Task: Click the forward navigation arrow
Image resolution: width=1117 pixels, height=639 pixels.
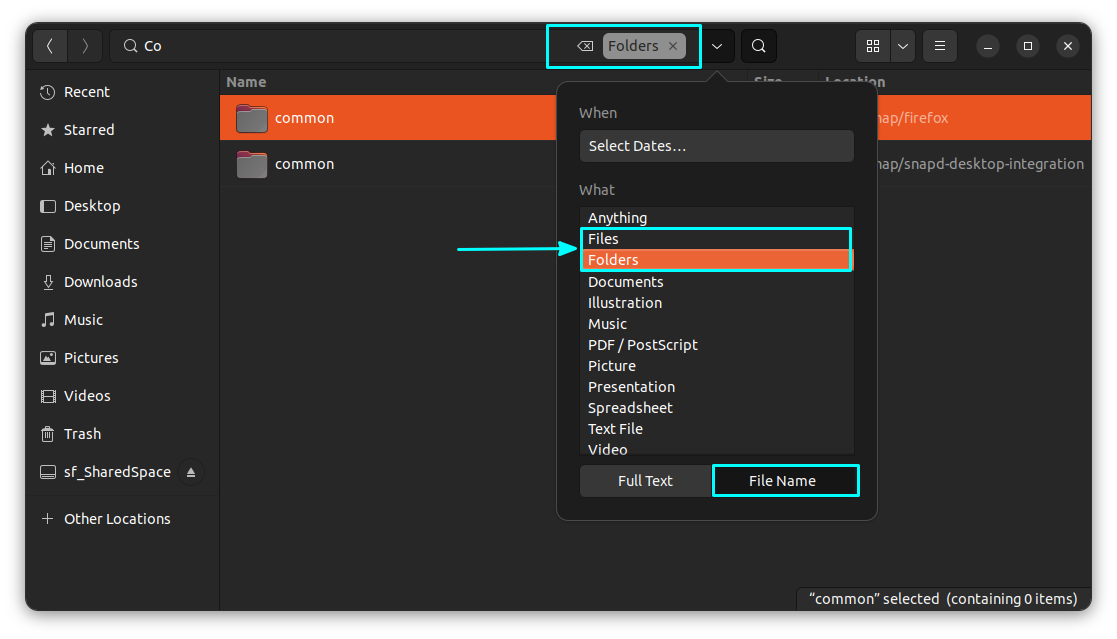Action: (85, 45)
